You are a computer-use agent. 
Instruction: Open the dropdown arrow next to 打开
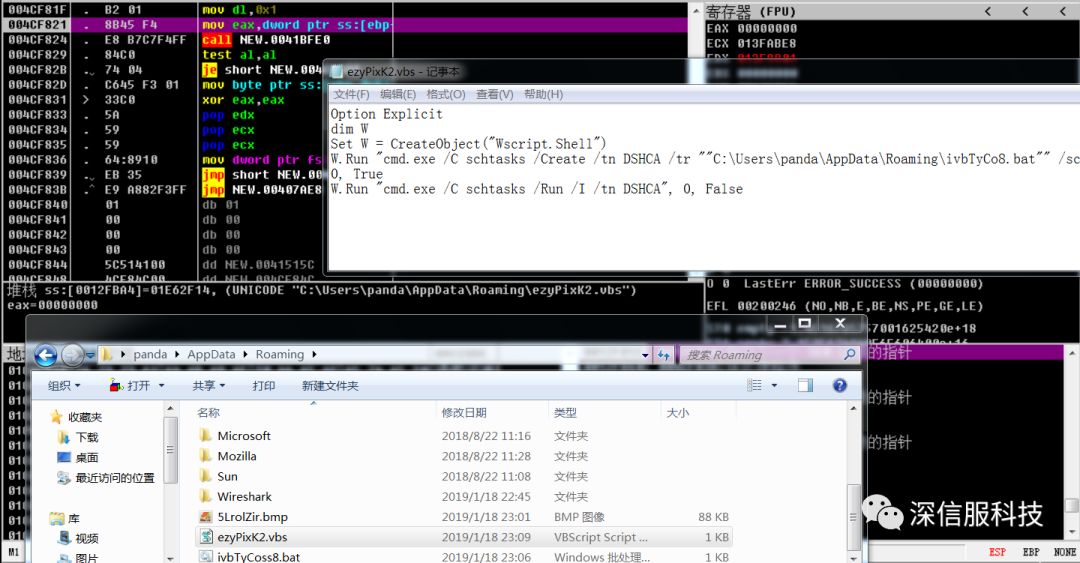[162, 385]
